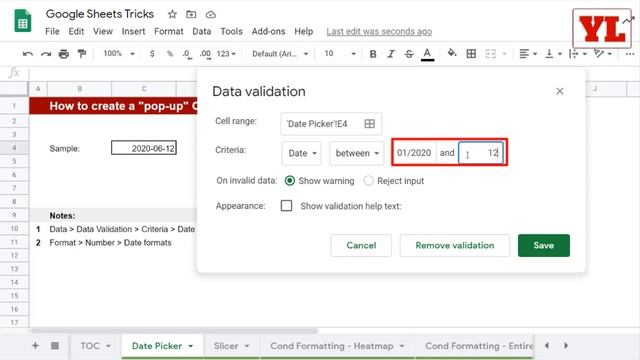Toggle Italic formatting
Image resolution: width=640 pixels, height=360 pixels.
pos(391,54)
